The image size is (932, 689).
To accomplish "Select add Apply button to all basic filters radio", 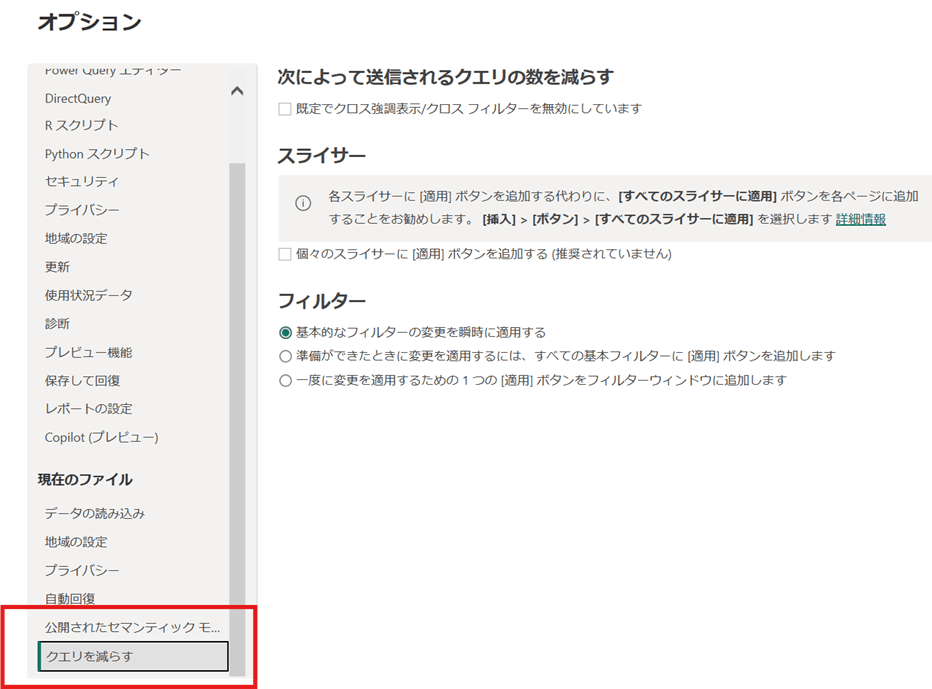I will point(286,356).
